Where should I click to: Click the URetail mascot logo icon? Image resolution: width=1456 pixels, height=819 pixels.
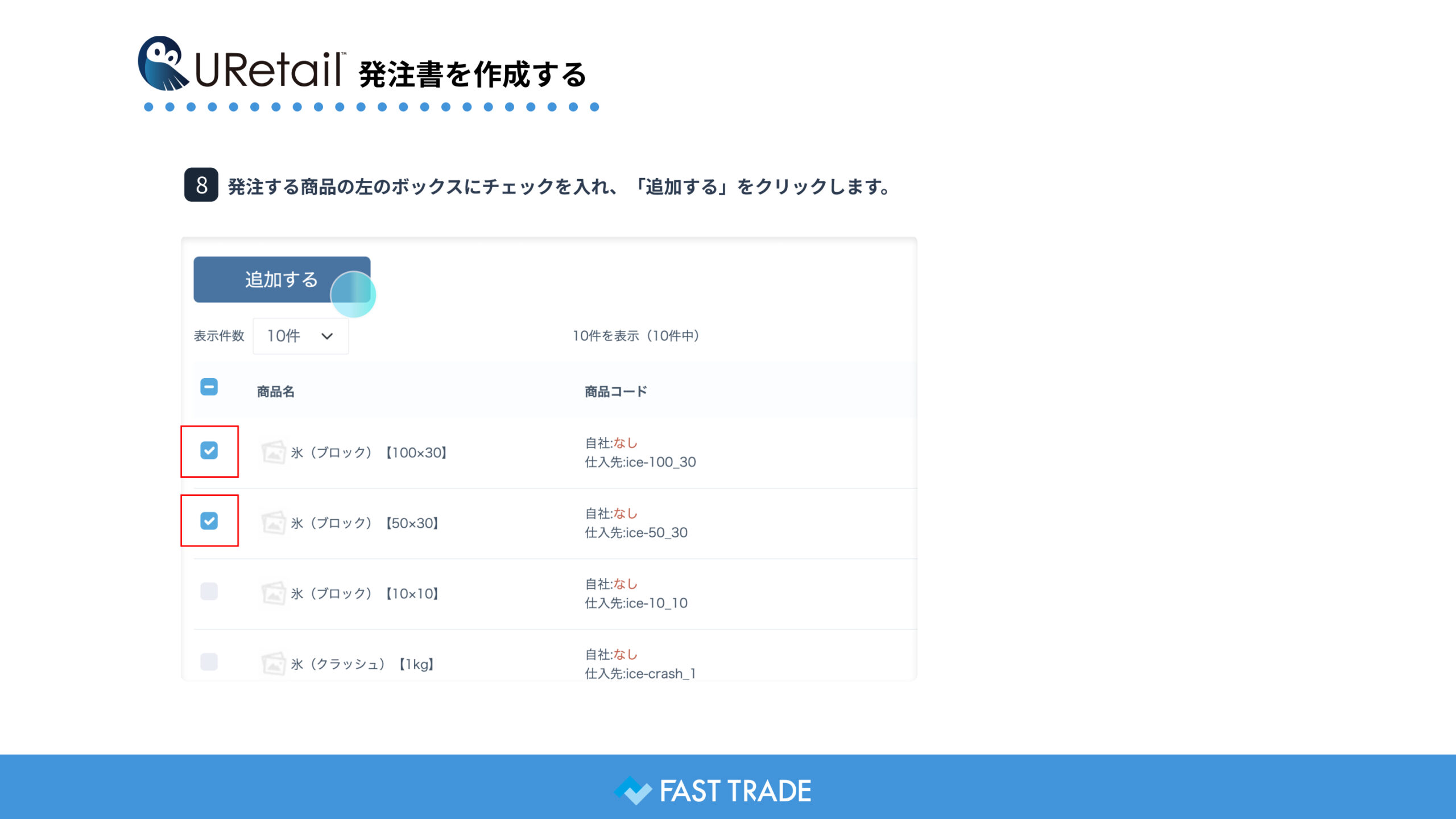click(163, 64)
